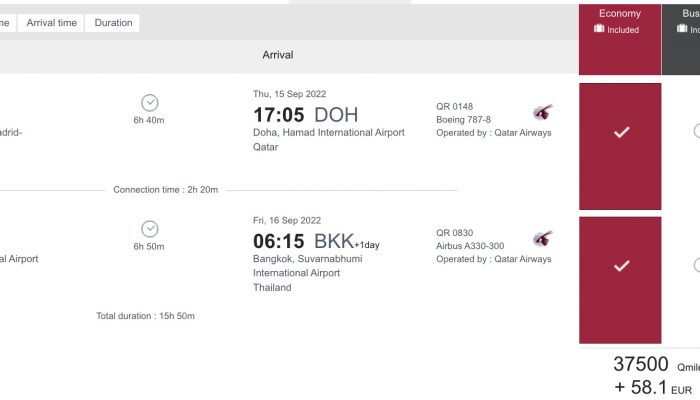Click the clock icon above 6h 40m
This screenshot has width=700, height=400.
150,103
